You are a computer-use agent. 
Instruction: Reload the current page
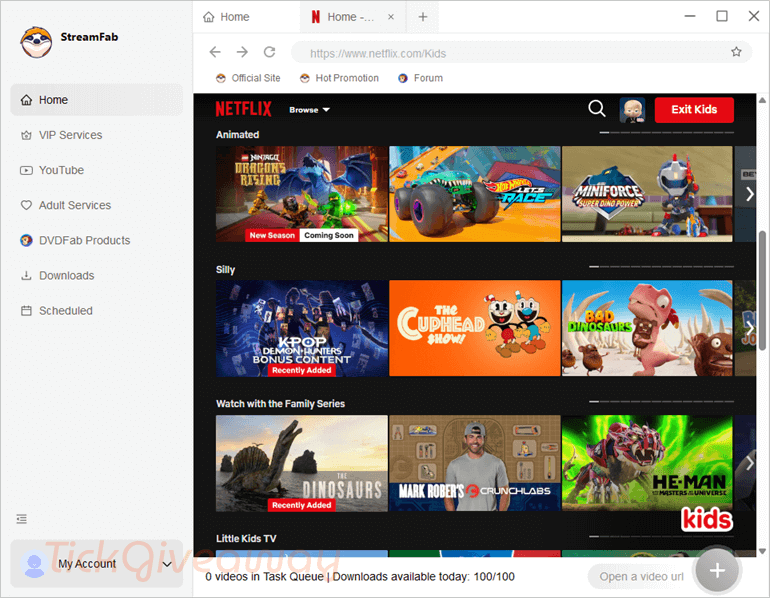[270, 52]
